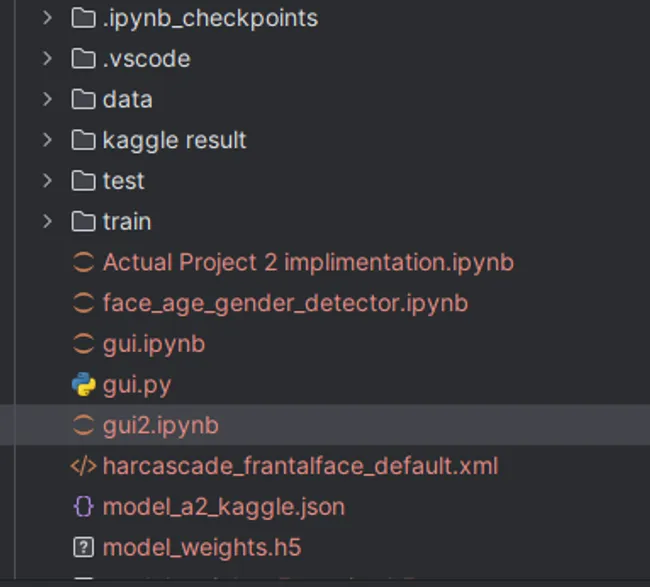This screenshot has width=650, height=587.
Task: Select the kaggle result folder name
Action: click(174, 140)
